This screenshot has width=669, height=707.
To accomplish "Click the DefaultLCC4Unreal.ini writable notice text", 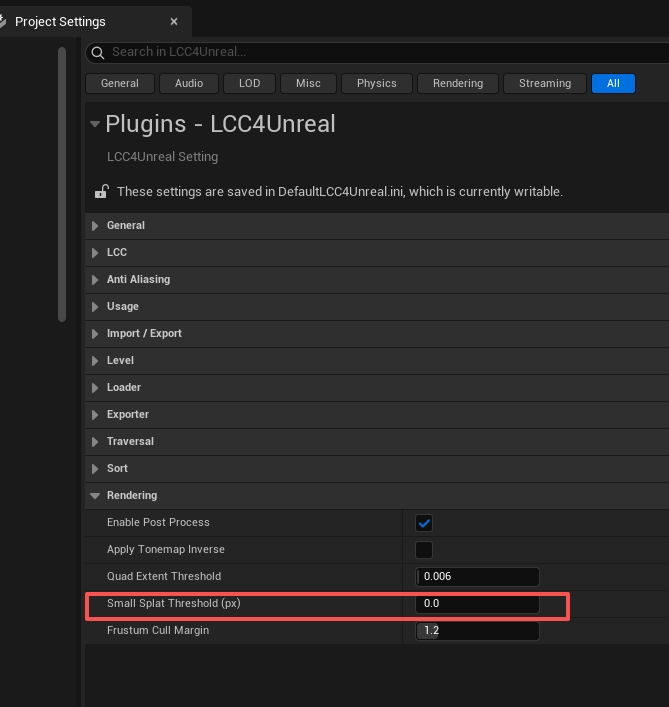I will coord(339,192).
